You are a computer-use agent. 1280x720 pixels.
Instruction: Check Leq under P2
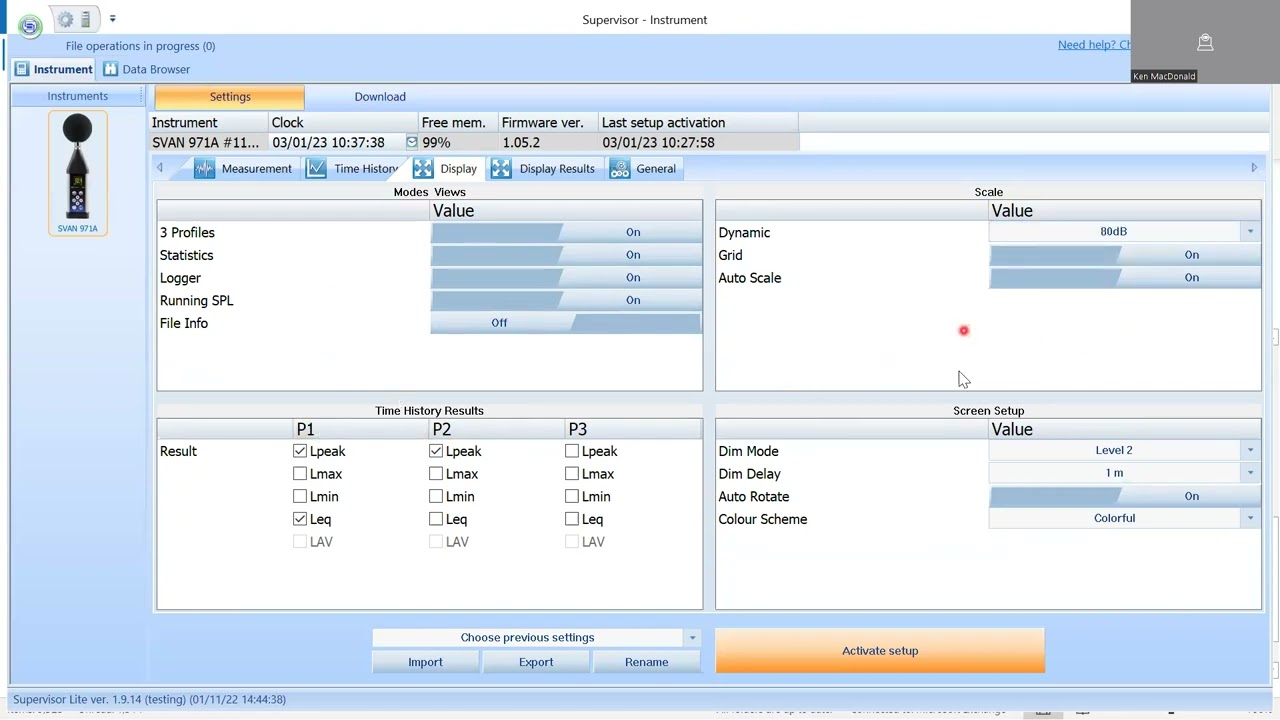(x=436, y=519)
